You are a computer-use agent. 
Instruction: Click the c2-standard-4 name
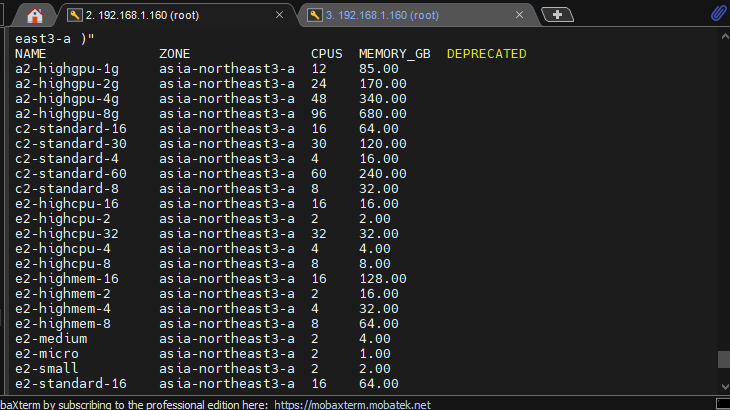click(x=67, y=159)
